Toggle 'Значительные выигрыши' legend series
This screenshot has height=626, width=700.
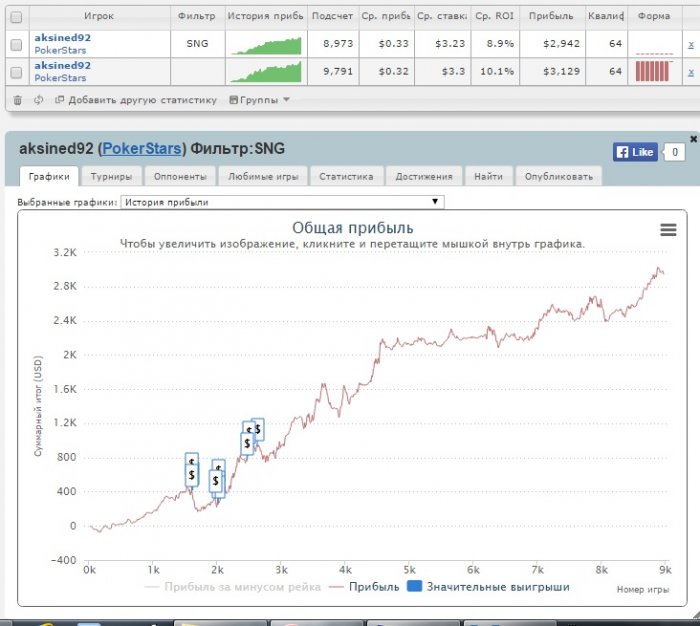coord(488,587)
